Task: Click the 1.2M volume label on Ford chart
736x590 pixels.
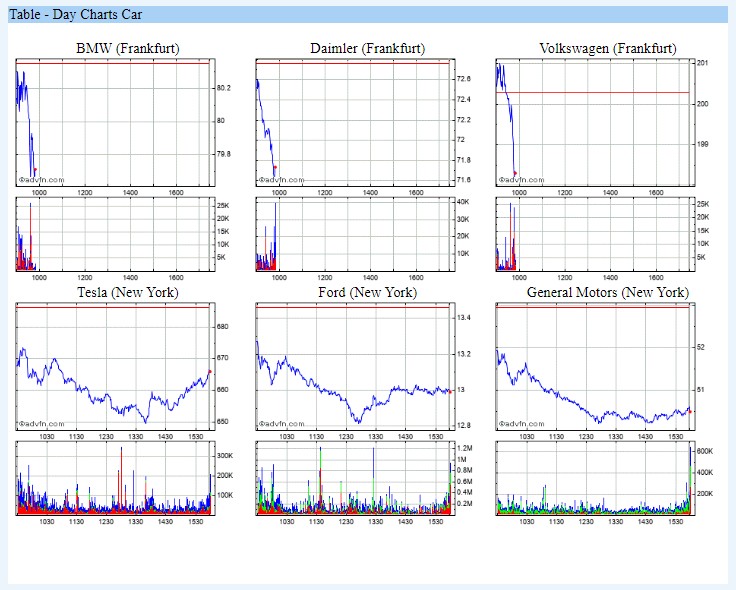Action: 465,448
